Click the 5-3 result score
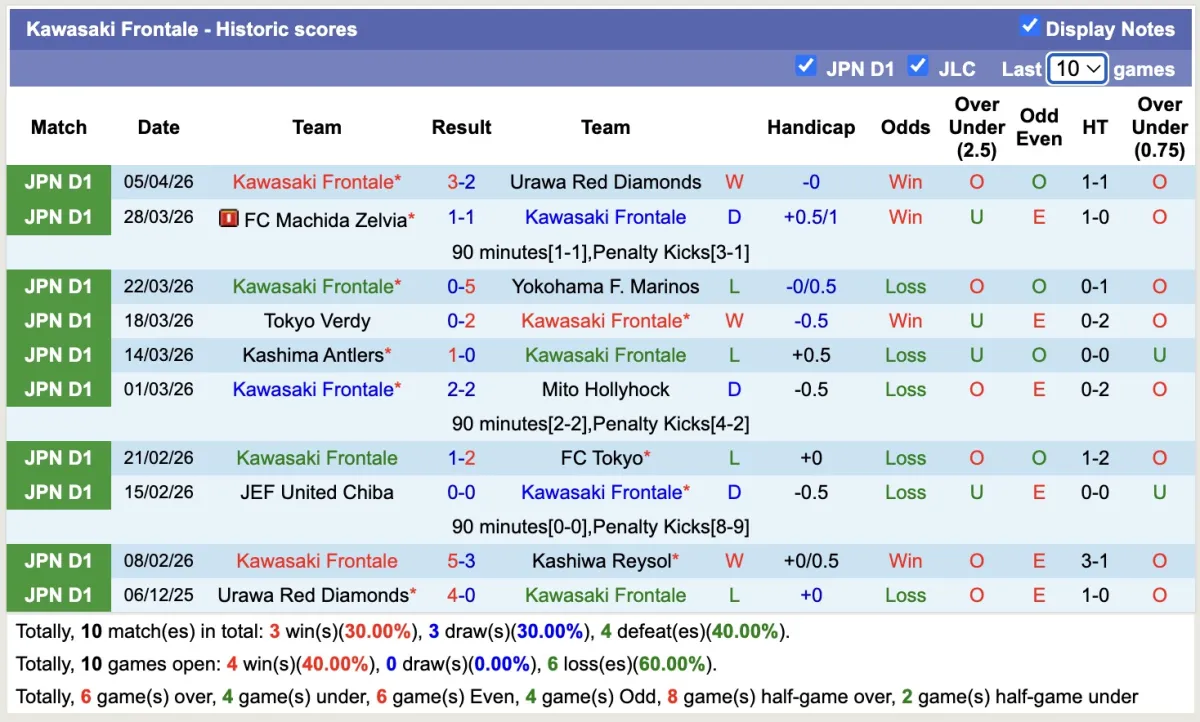This screenshot has width=1200, height=722. point(461,561)
